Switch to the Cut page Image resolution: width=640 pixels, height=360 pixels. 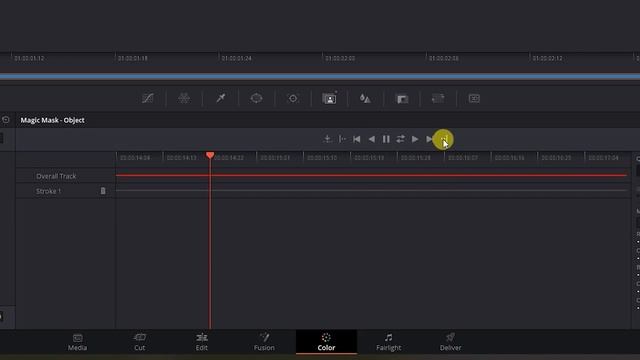pyautogui.click(x=140, y=342)
